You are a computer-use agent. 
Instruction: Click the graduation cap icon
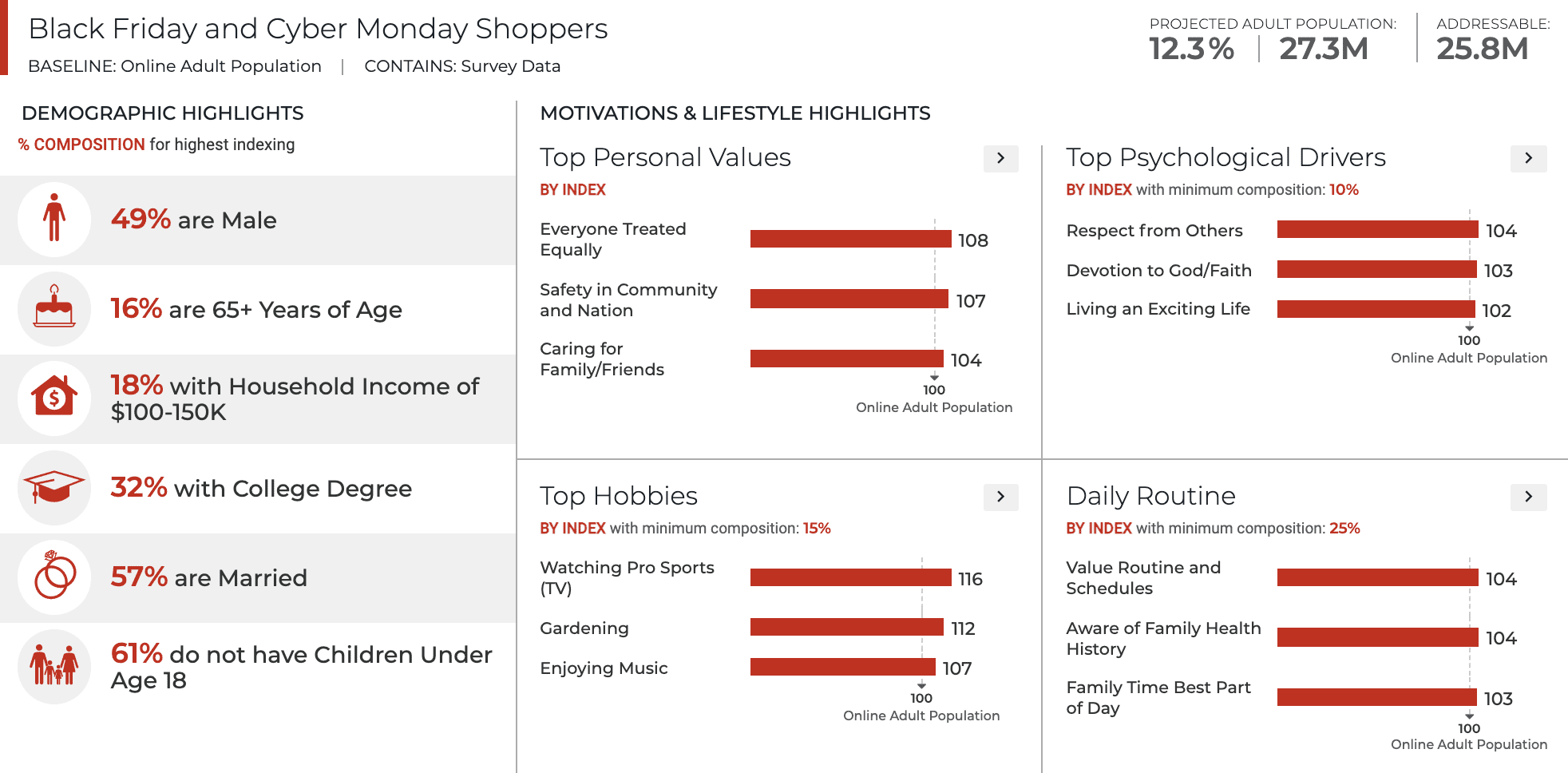pyautogui.click(x=54, y=487)
